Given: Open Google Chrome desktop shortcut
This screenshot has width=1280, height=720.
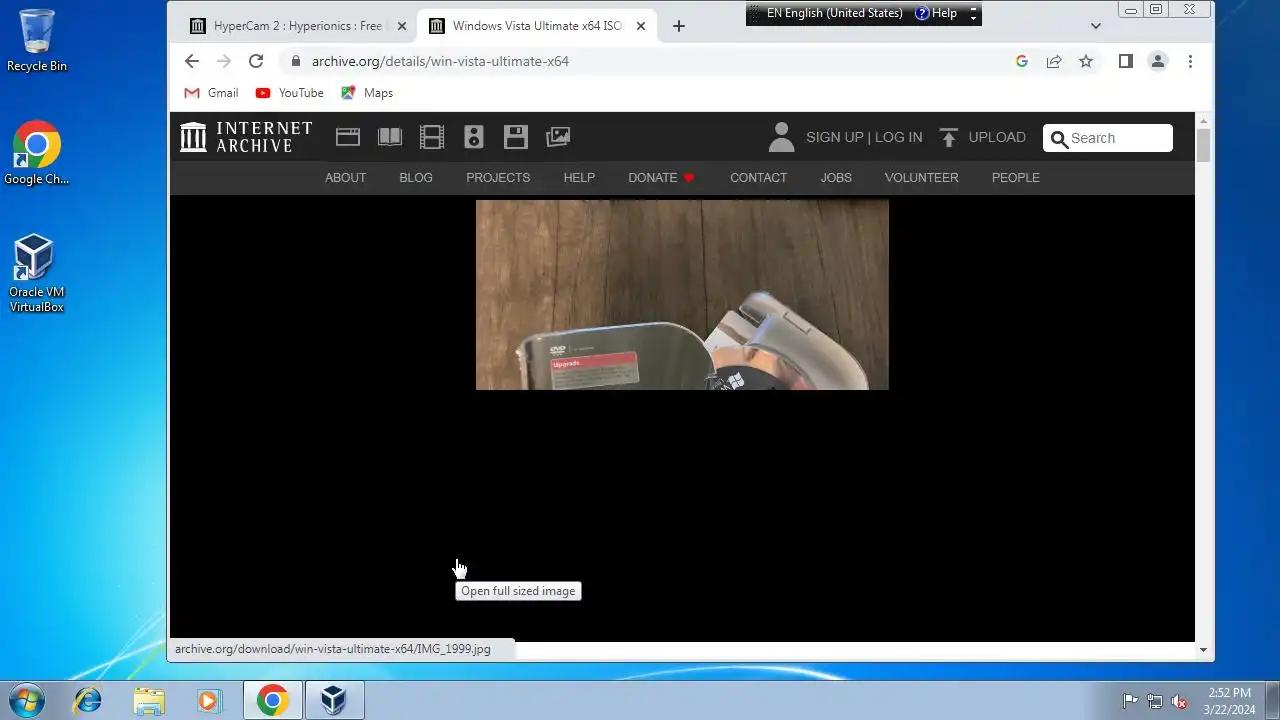Looking at the screenshot, I should tap(37, 153).
